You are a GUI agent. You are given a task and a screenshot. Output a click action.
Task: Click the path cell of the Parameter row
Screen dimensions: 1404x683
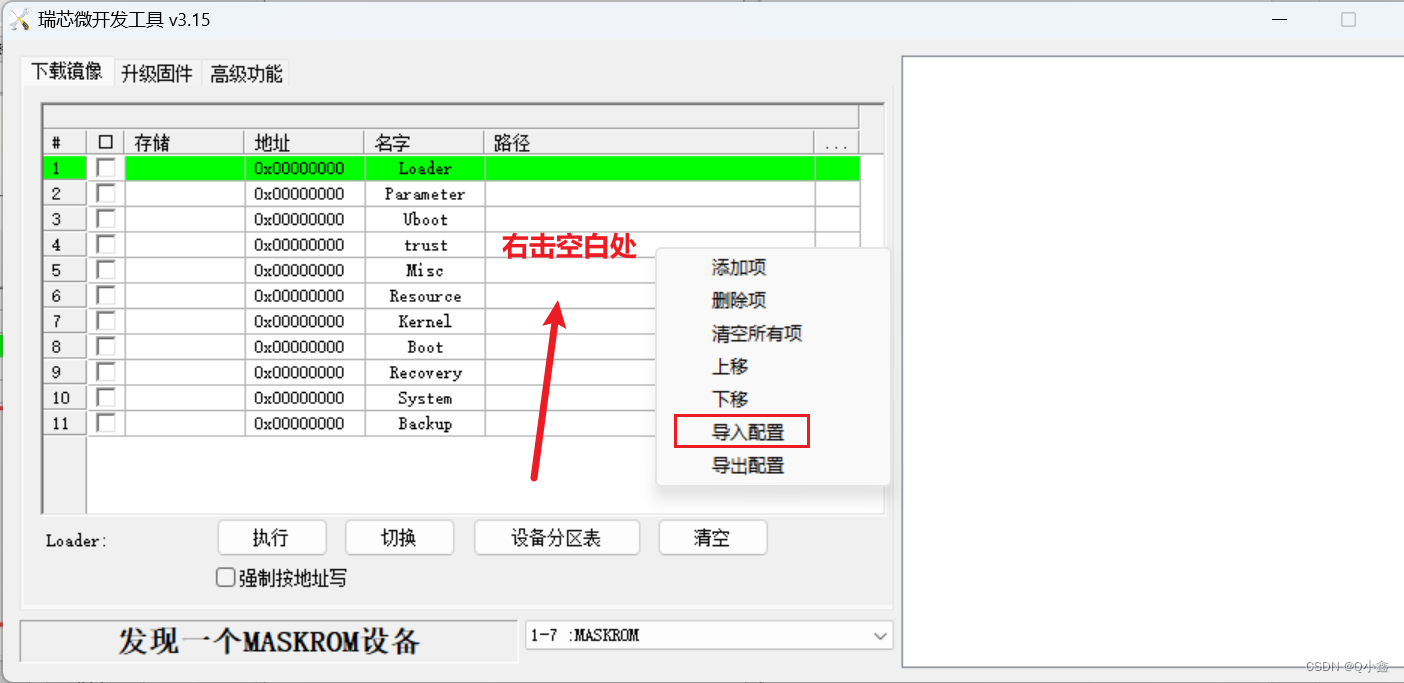650,193
